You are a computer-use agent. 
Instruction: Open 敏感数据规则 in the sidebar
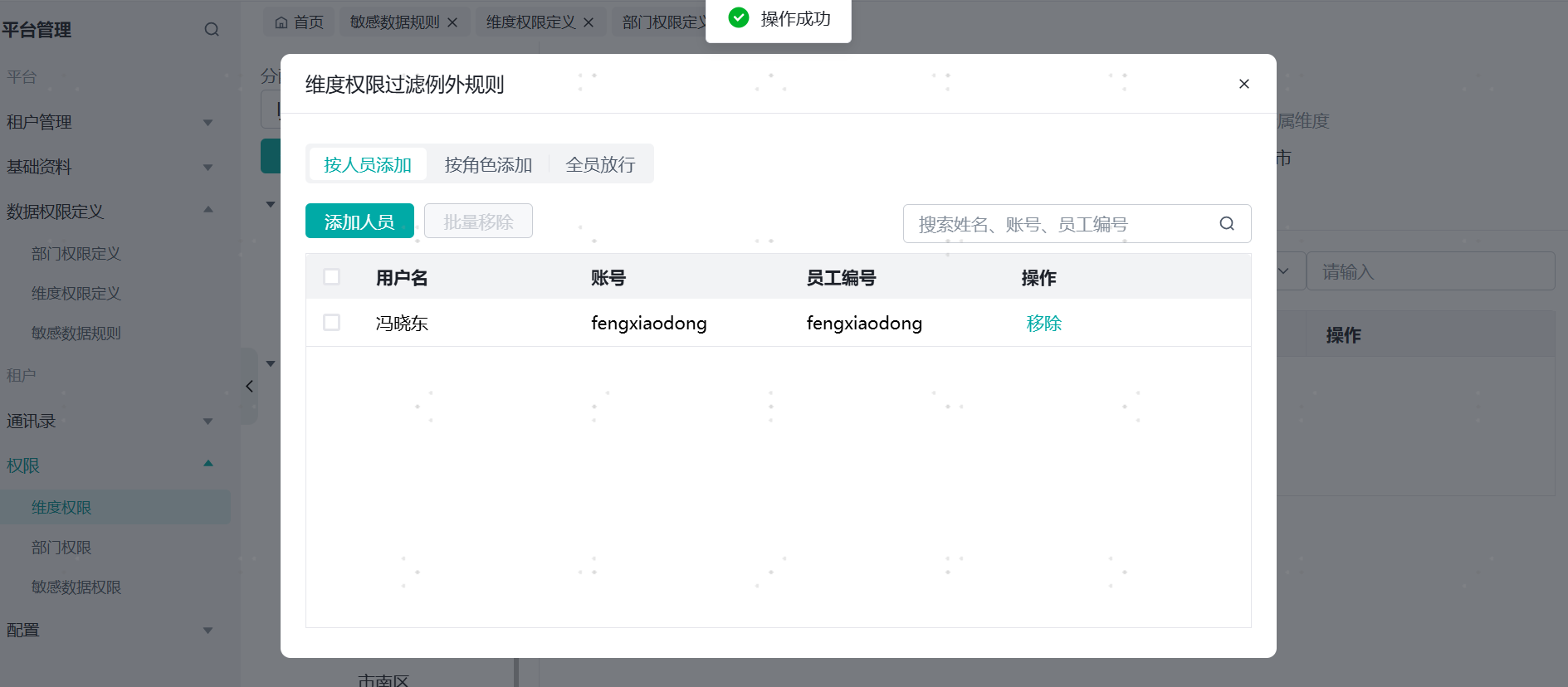pyautogui.click(x=76, y=334)
